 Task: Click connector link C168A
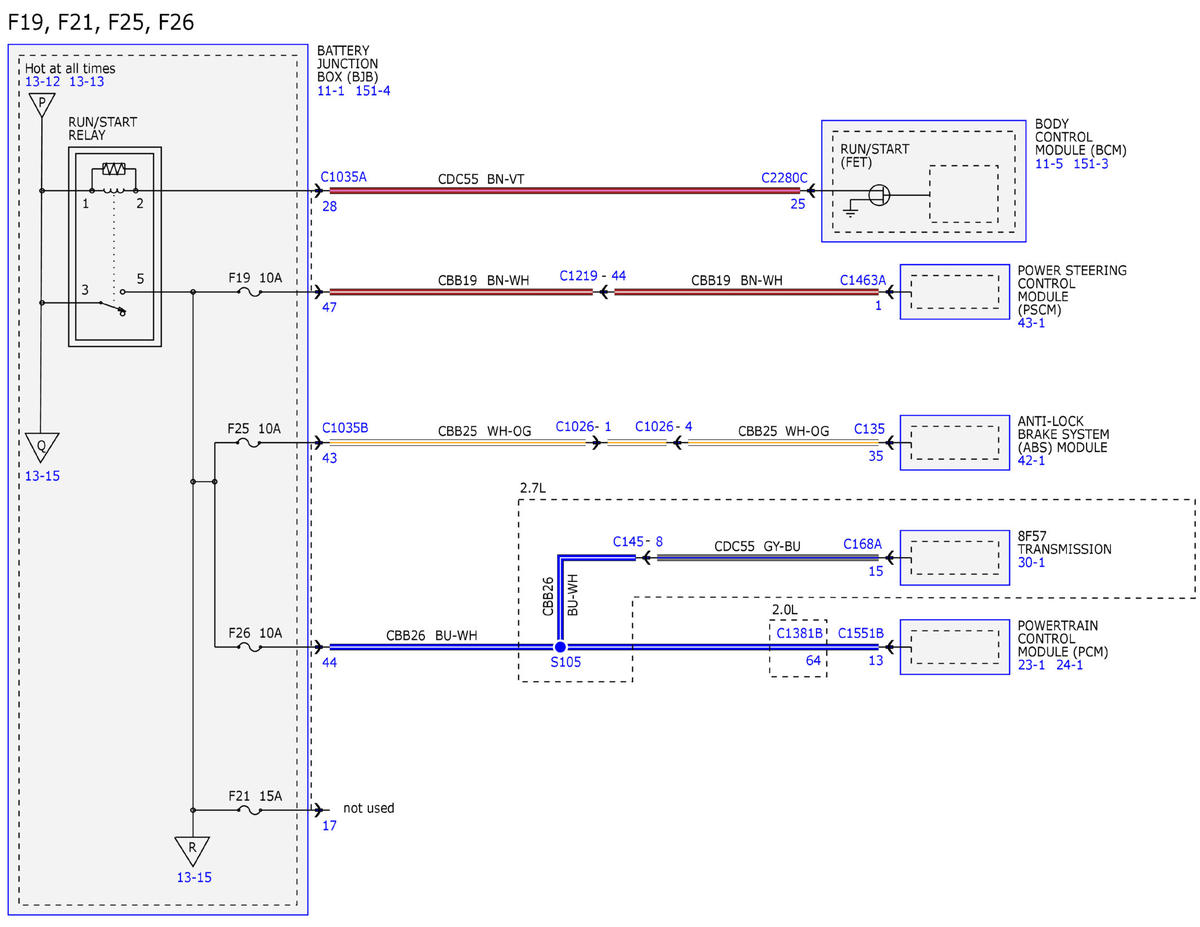(x=862, y=544)
